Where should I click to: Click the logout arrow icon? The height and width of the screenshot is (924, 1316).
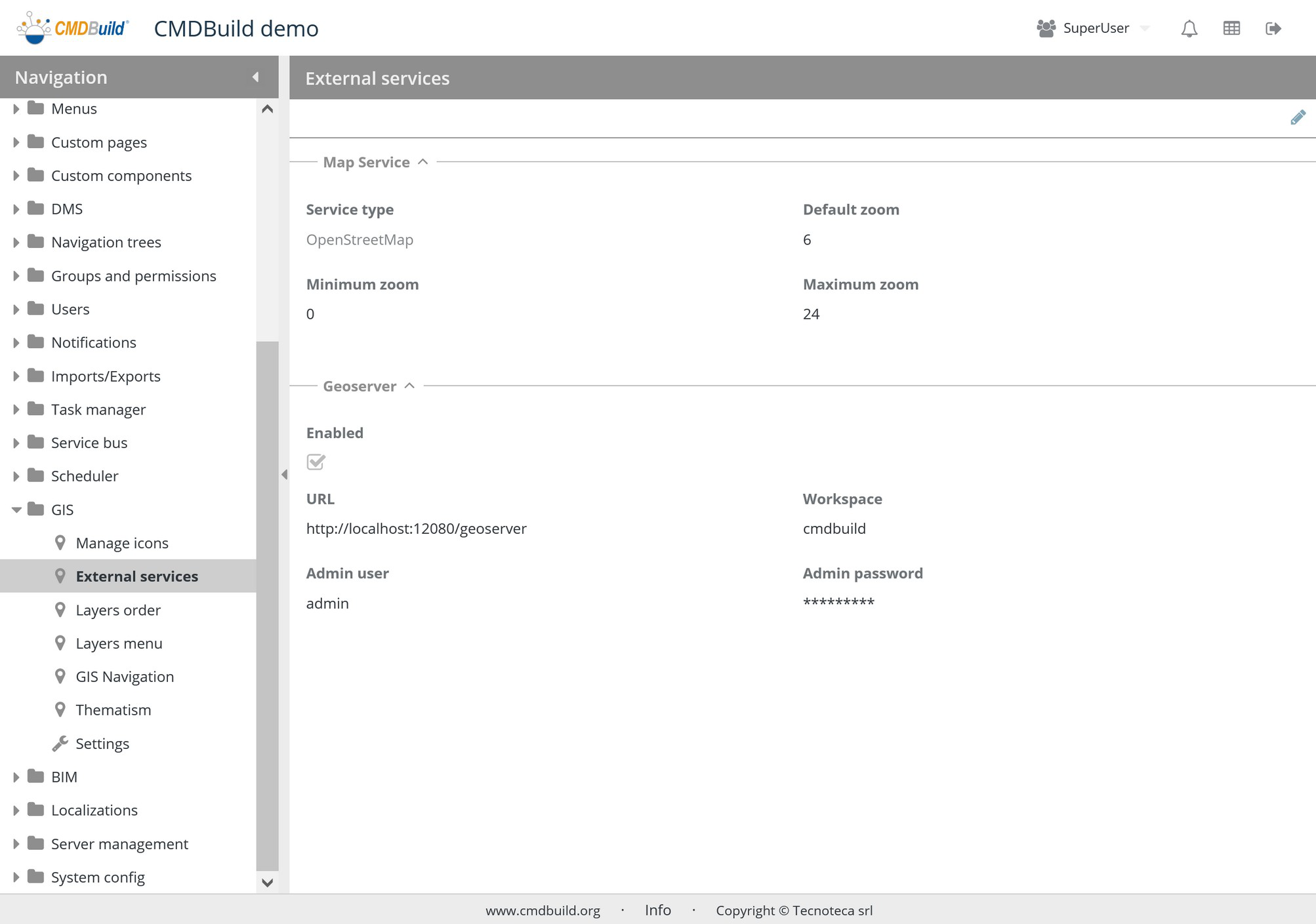(x=1273, y=28)
